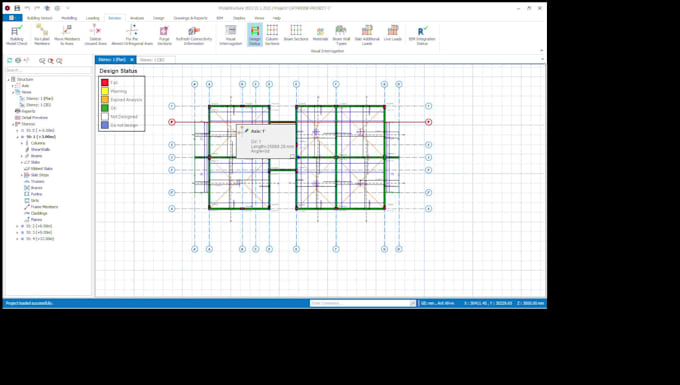Toggle the Design Status view
Viewport: 680px width, 385px height.
click(255, 35)
